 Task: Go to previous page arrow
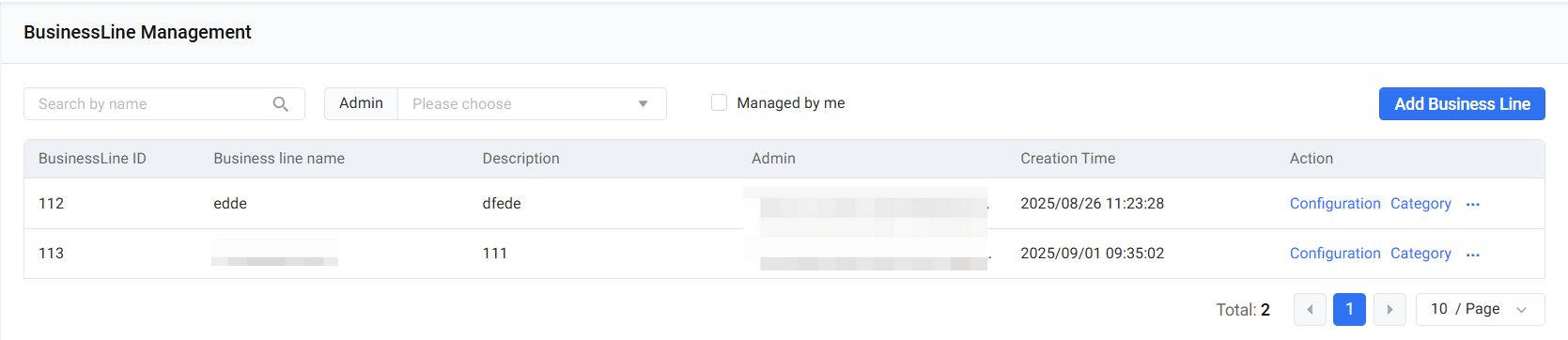[x=1310, y=309]
